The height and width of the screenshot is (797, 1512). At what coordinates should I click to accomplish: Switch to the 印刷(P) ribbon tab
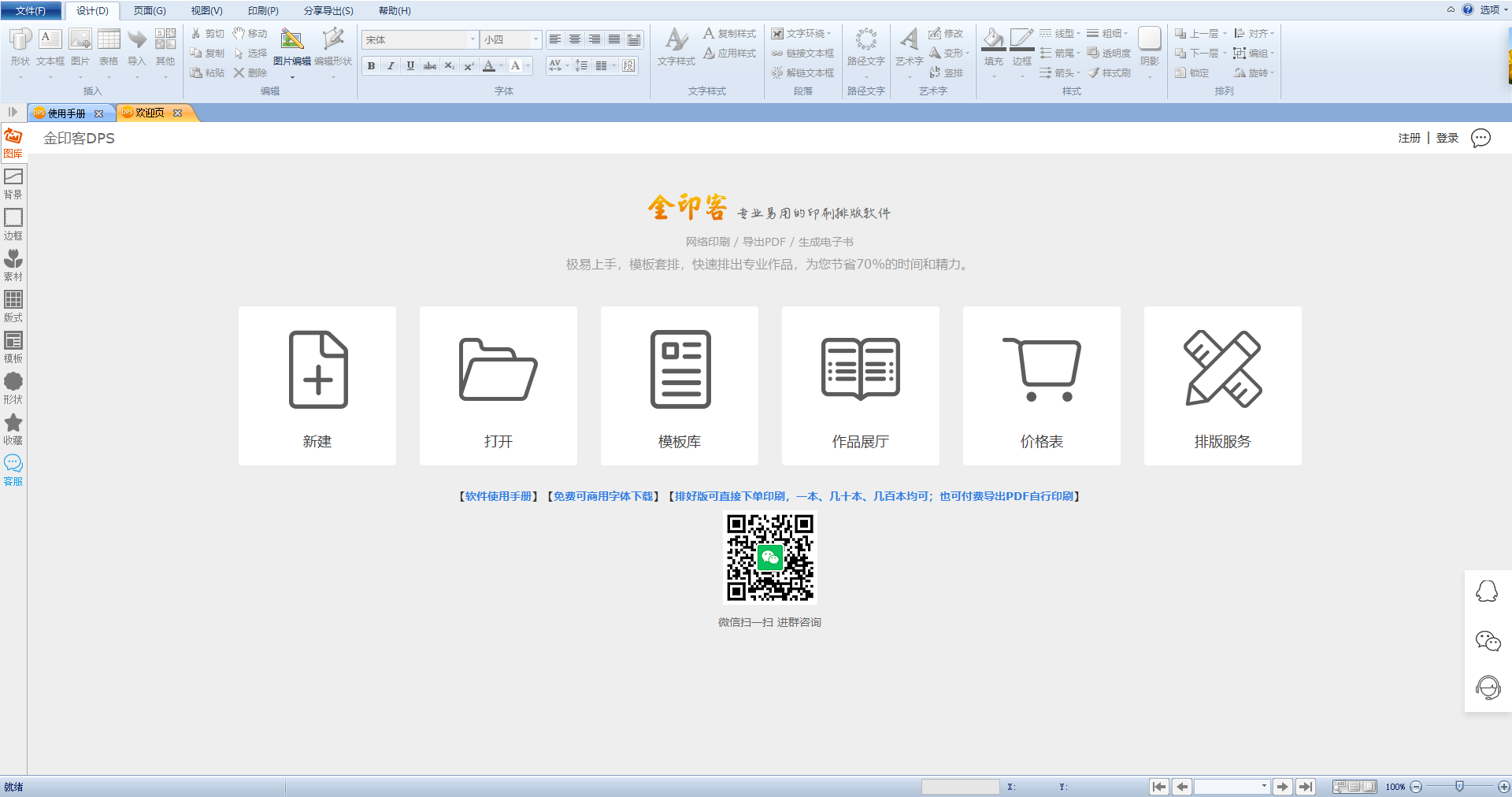(263, 11)
